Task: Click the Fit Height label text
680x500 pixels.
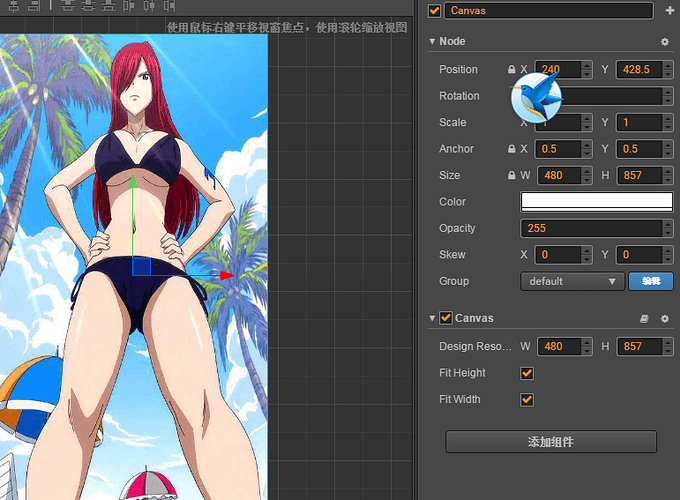Action: tap(462, 373)
